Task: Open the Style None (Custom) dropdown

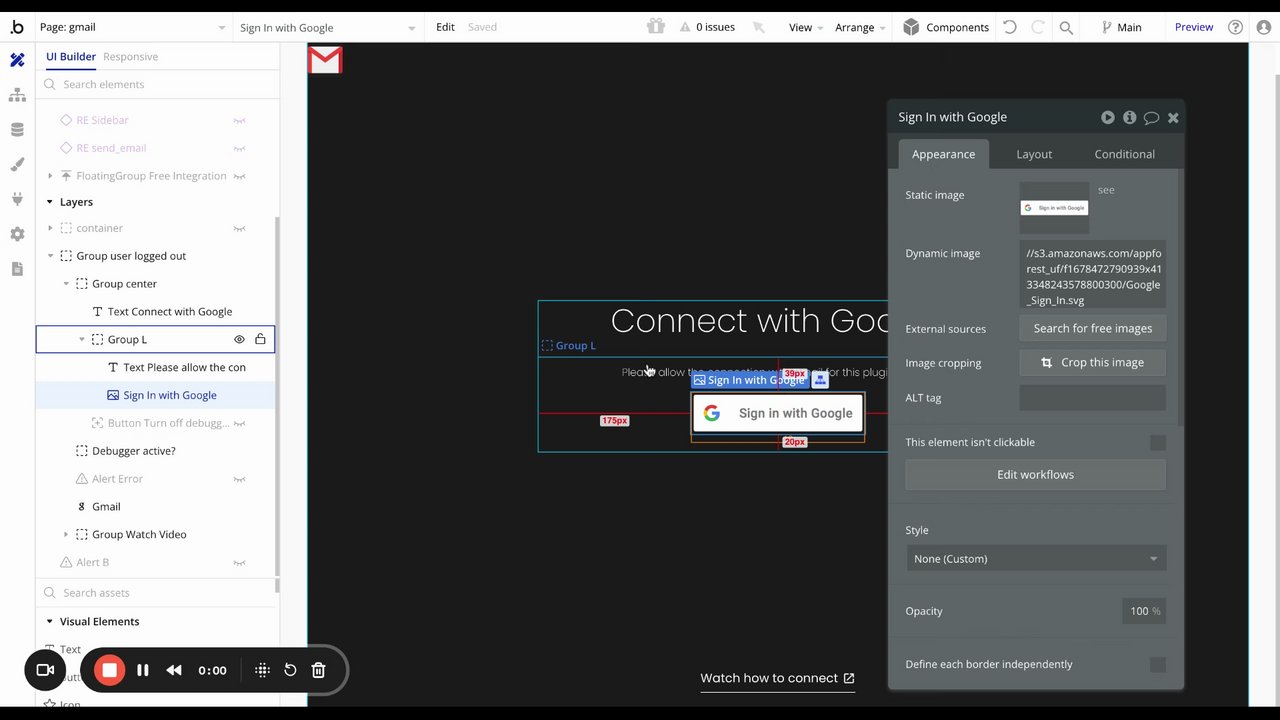Action: click(1035, 558)
